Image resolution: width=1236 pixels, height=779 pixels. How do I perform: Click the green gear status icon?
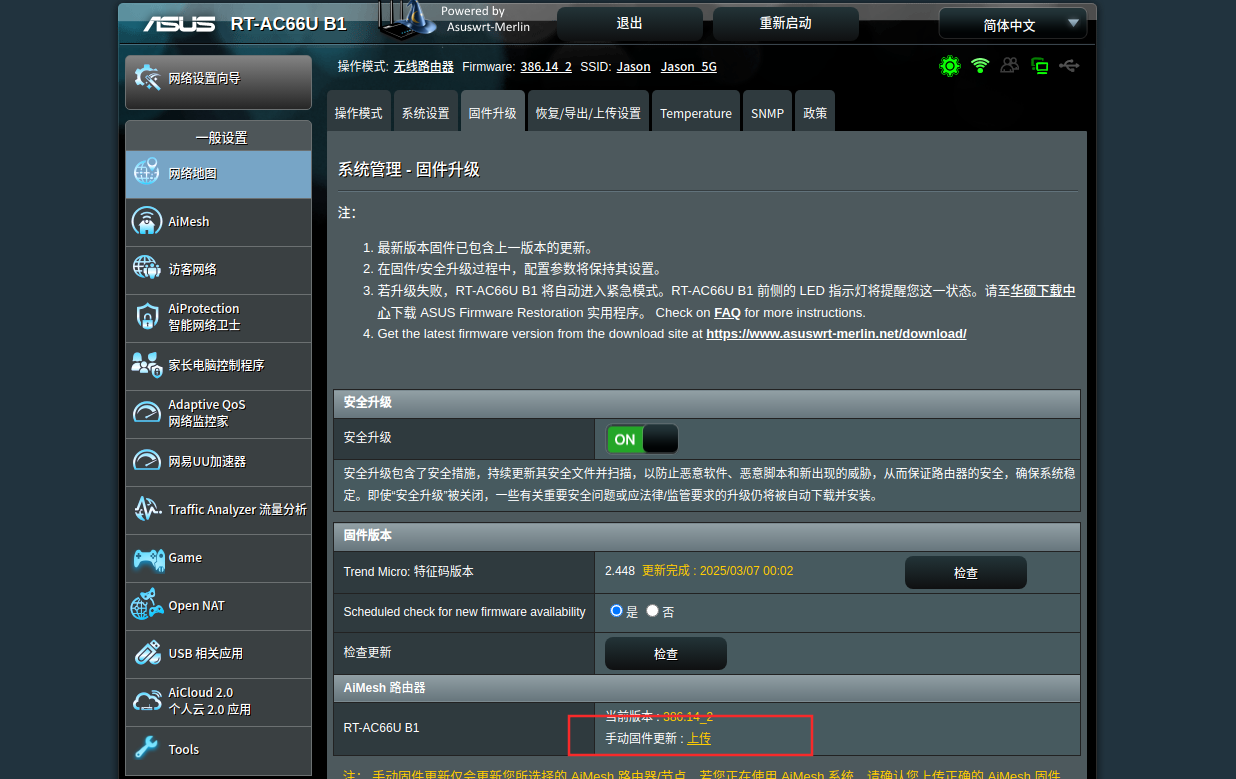(949, 66)
